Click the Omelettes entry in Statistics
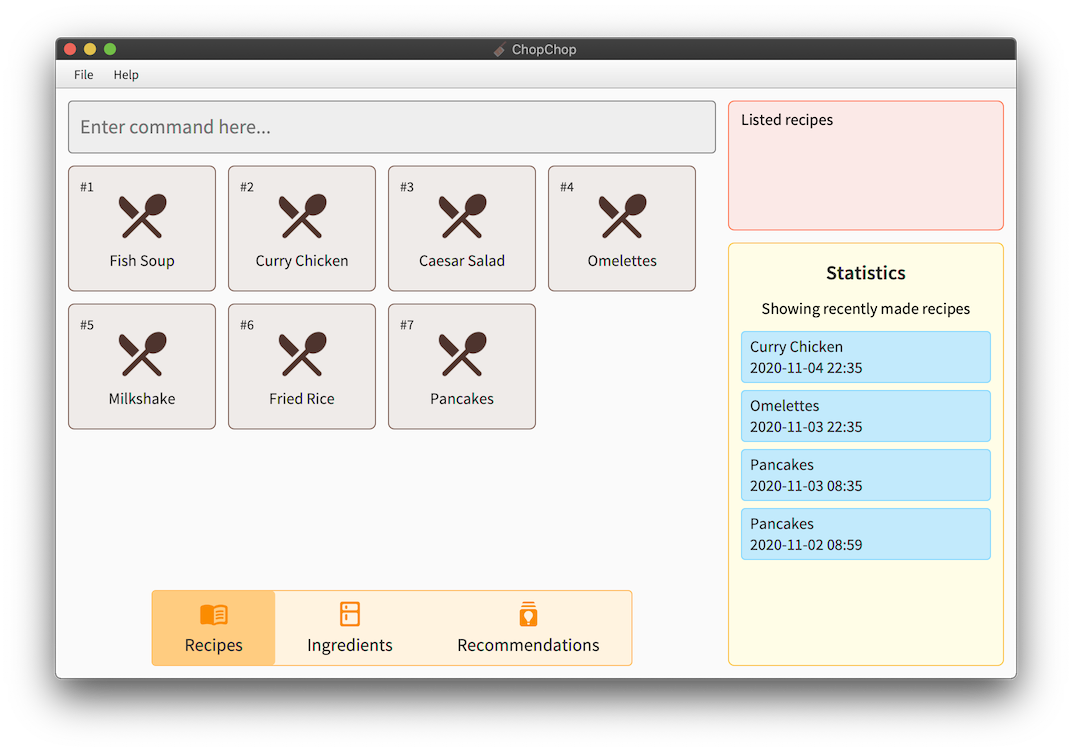Image resolution: width=1072 pixels, height=752 pixels. [866, 416]
